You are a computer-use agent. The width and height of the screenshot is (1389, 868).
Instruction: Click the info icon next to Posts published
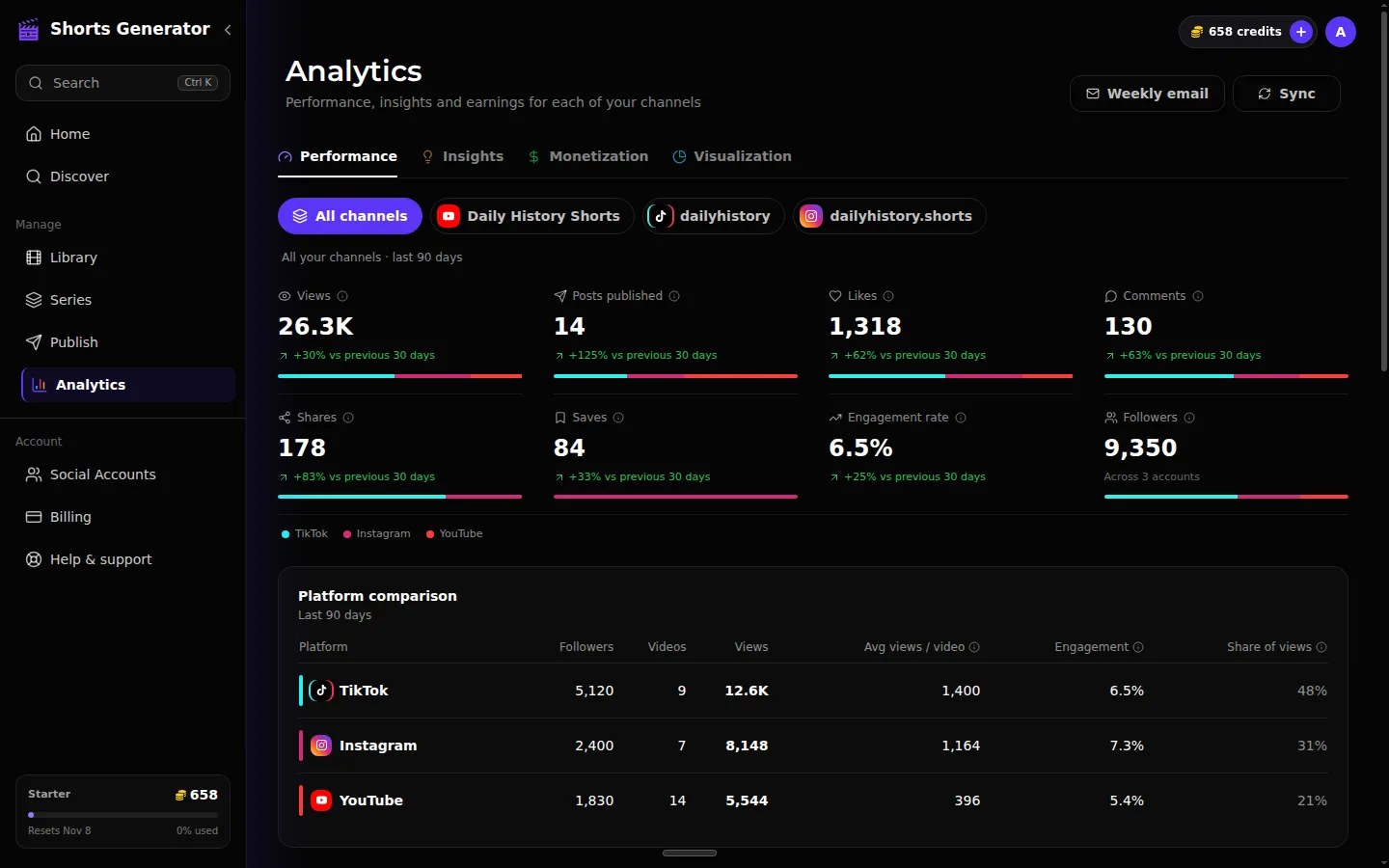click(x=674, y=296)
